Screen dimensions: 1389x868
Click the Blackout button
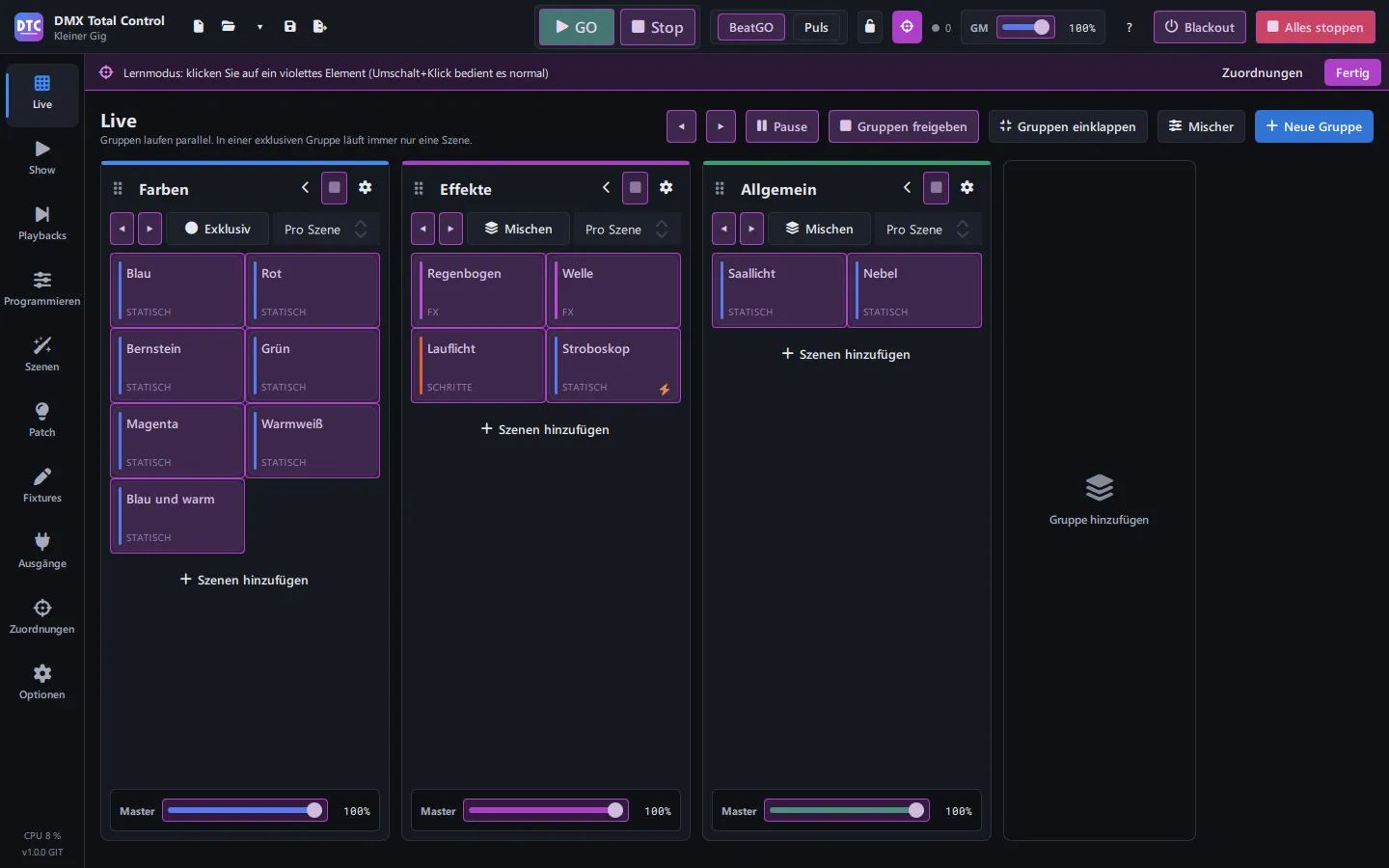coord(1200,27)
